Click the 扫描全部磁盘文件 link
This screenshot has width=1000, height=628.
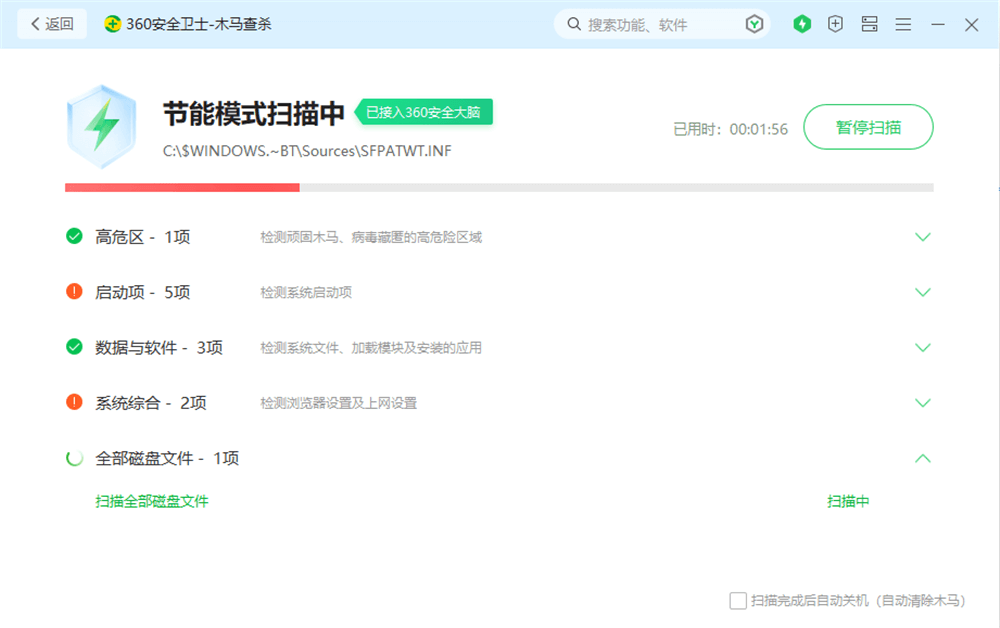(150, 501)
